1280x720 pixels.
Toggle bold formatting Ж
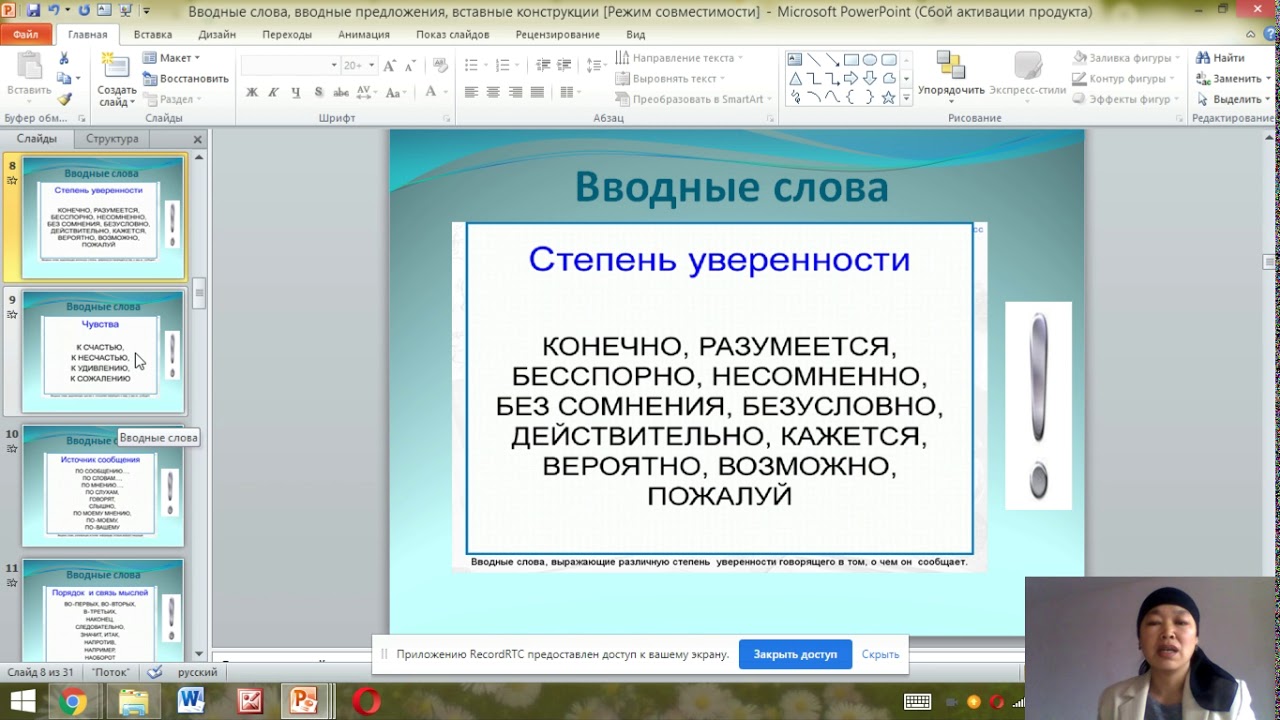coord(252,92)
